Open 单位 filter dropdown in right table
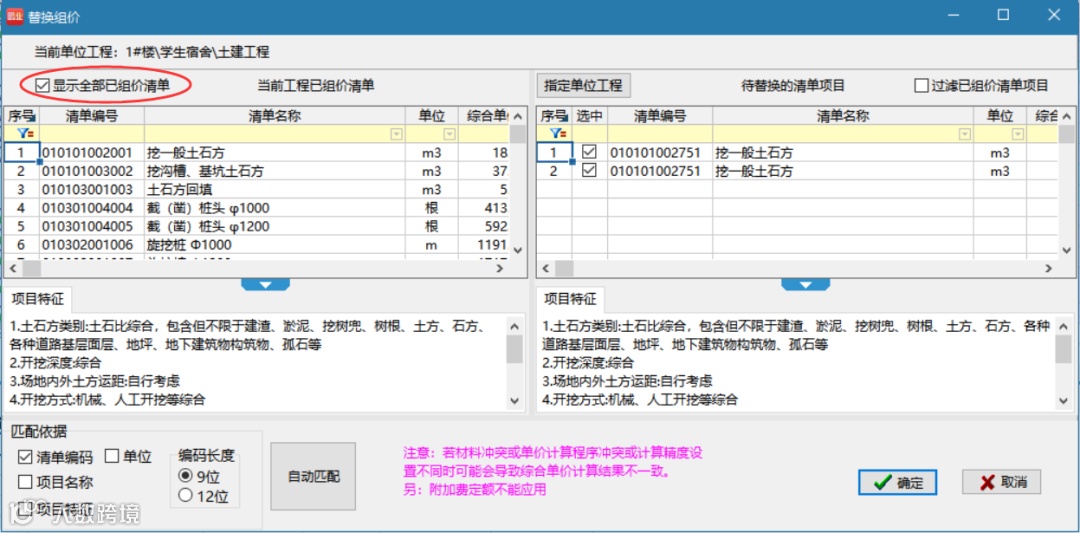 (x=1017, y=134)
